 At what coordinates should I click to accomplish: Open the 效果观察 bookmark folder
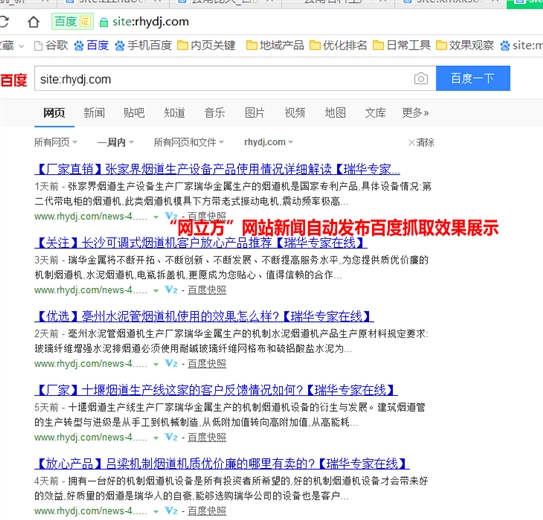click(x=465, y=45)
